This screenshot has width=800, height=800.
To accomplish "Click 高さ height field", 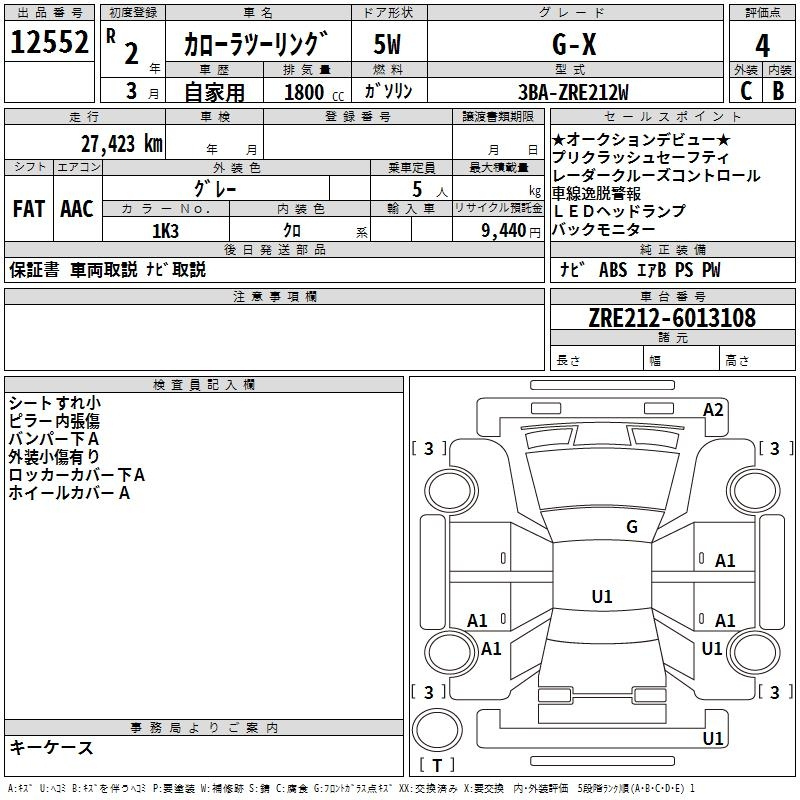I will (x=757, y=360).
